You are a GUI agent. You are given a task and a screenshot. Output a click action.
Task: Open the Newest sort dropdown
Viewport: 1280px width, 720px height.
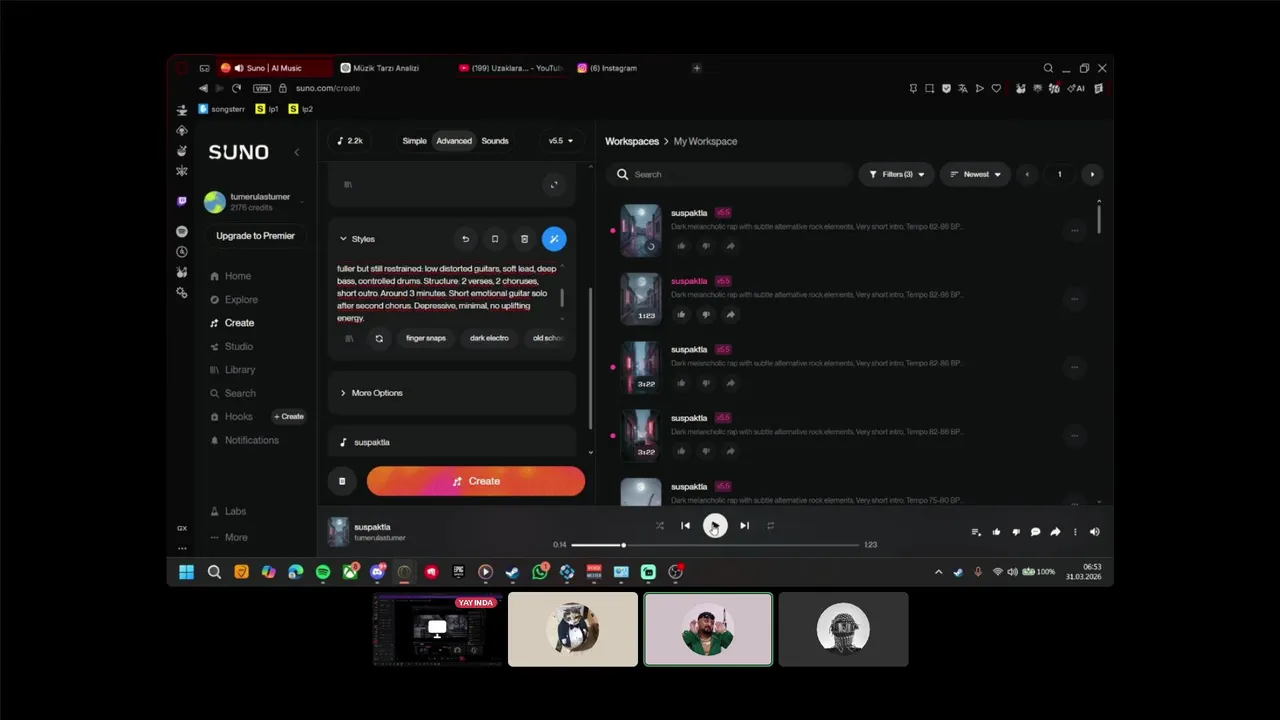[x=975, y=174]
